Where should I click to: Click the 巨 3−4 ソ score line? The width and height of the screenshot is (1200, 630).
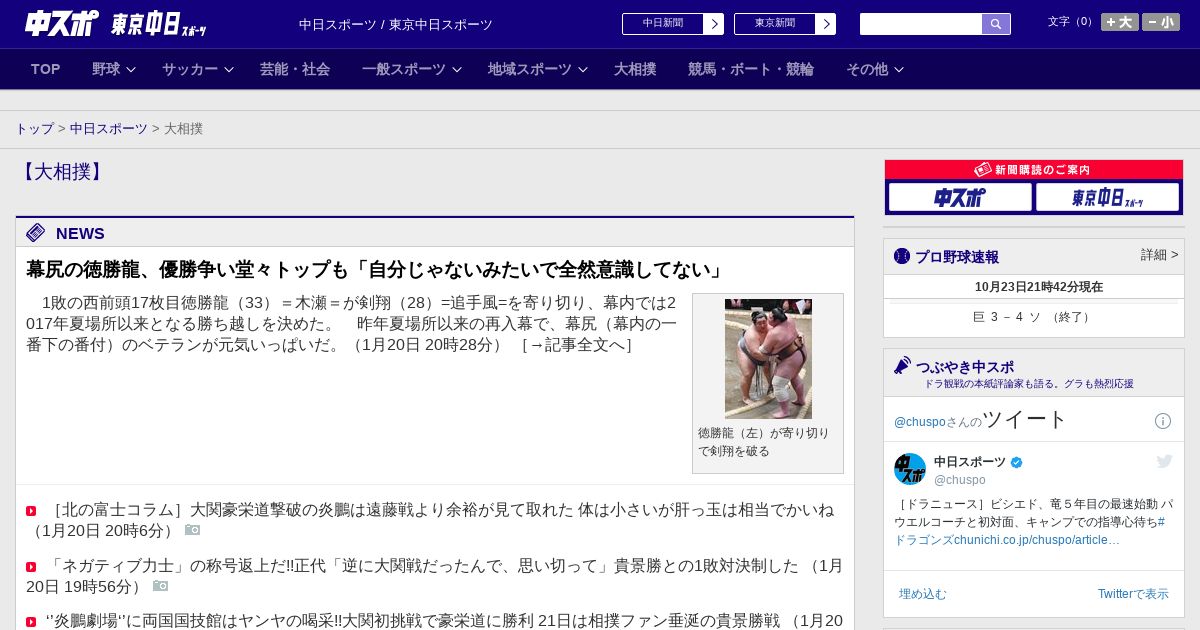1032,317
